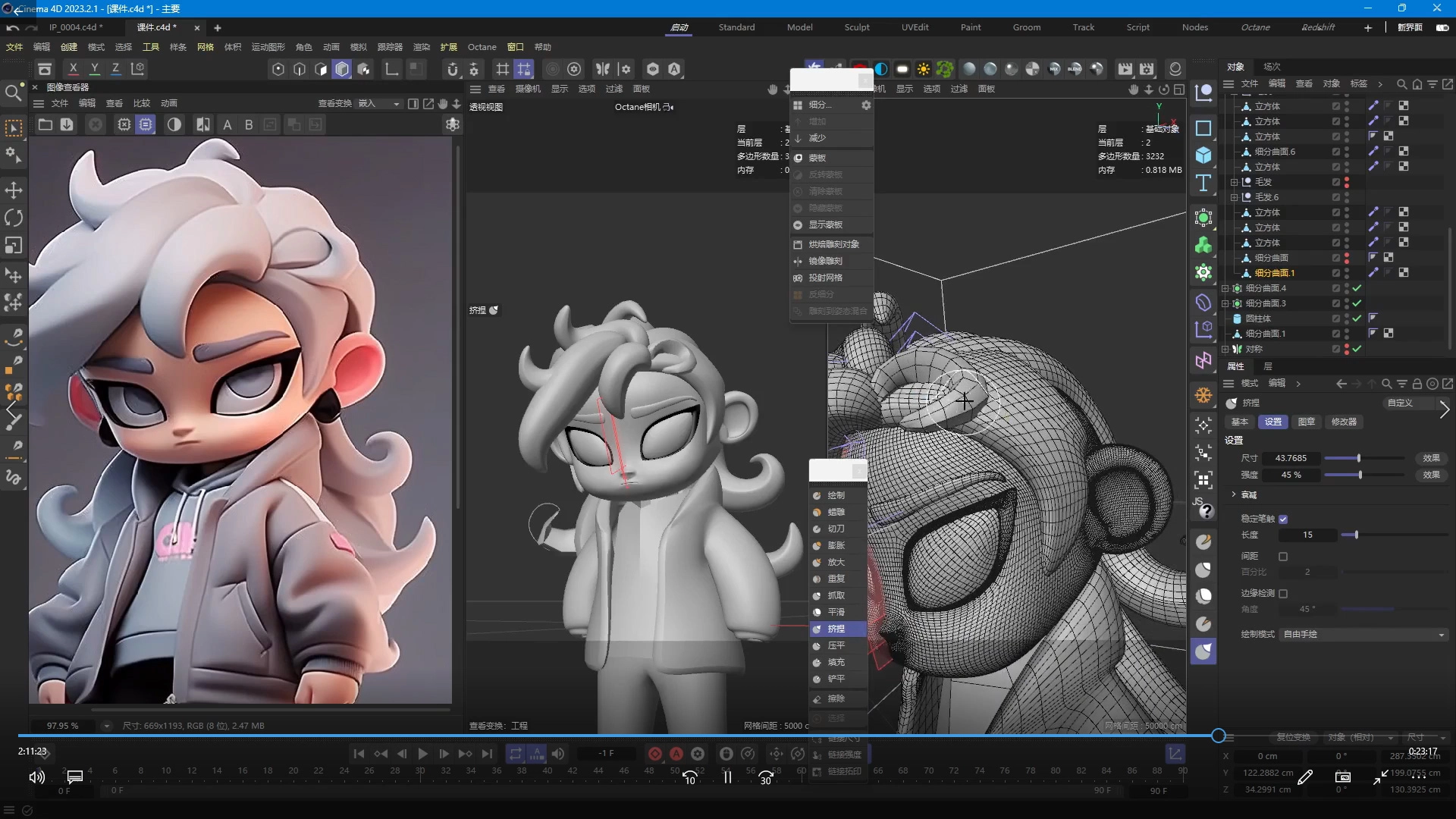Click the 强度 (Strength) slider
The width and height of the screenshot is (1456, 819).
pyautogui.click(x=1361, y=475)
